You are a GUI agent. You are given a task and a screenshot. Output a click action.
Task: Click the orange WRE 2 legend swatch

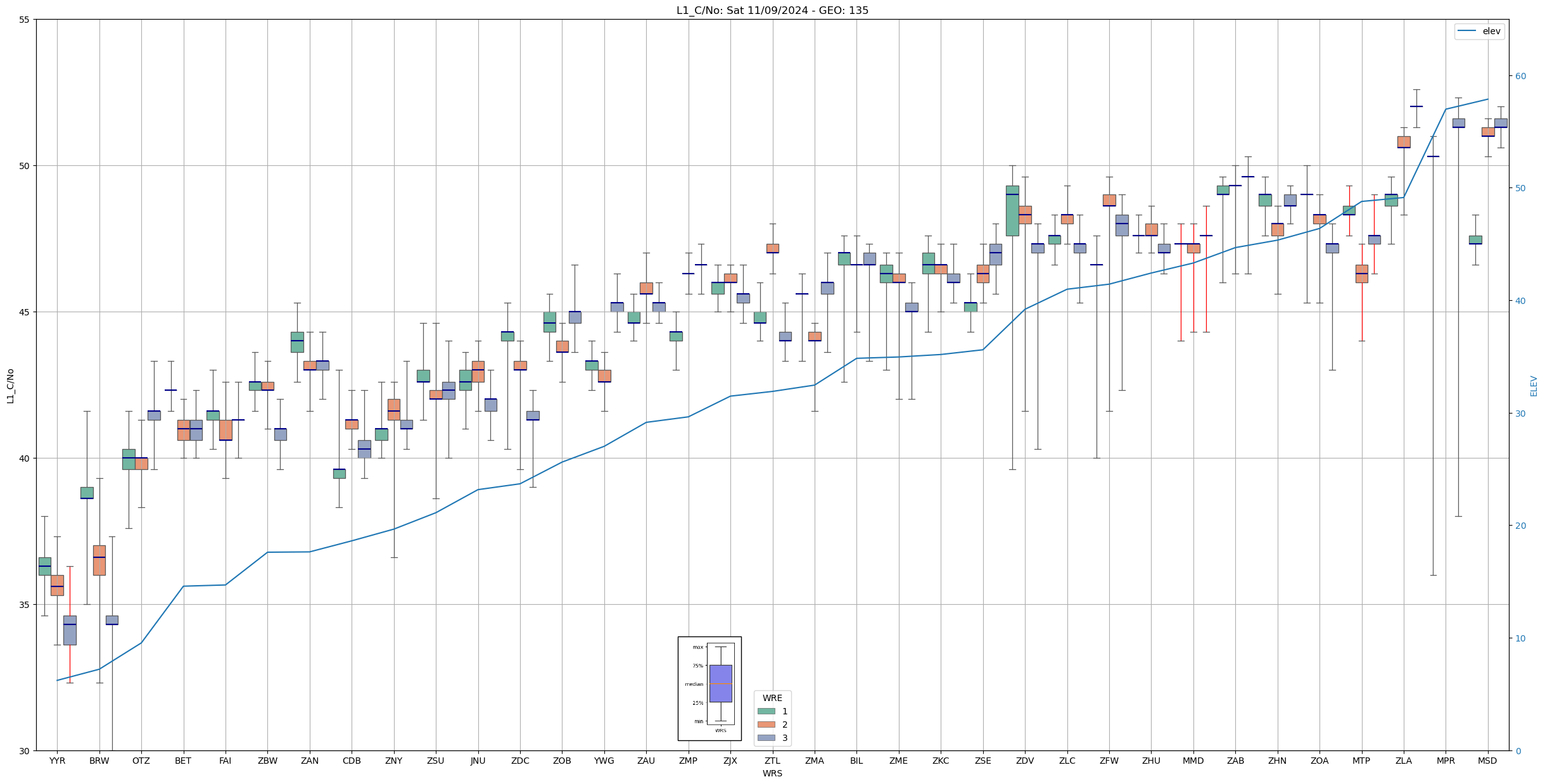click(x=766, y=724)
